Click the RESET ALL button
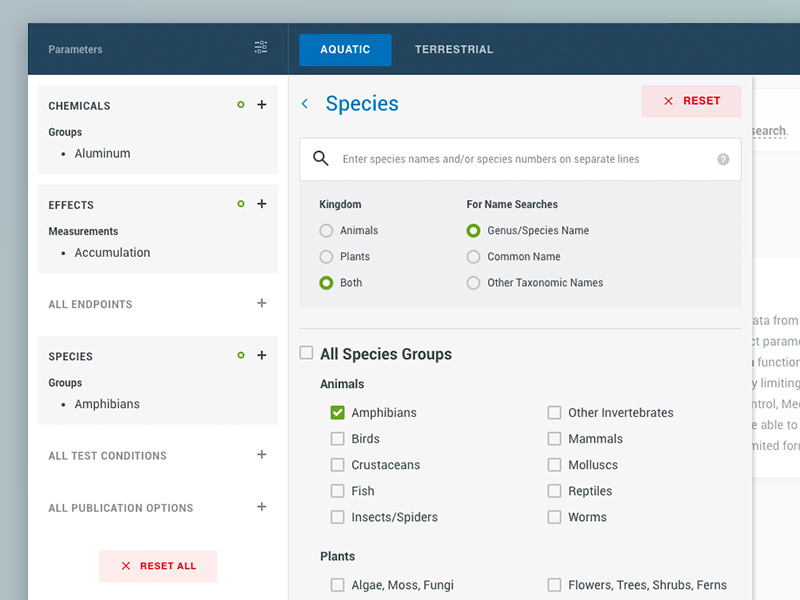The width and height of the screenshot is (800, 600). (x=158, y=566)
